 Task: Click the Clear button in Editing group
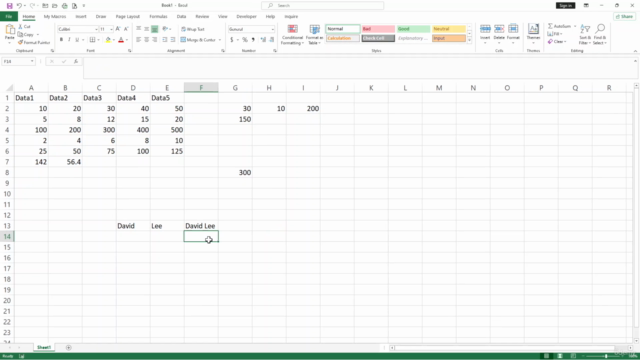(x=557, y=42)
